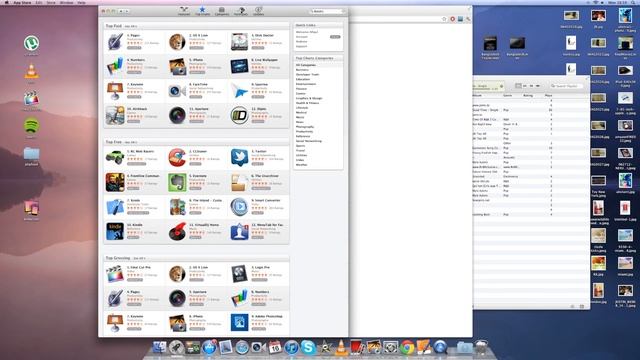This screenshot has height=360, width=640.
Task: Click bookmark star in browser address bar
Action: pyautogui.click(x=444, y=19)
